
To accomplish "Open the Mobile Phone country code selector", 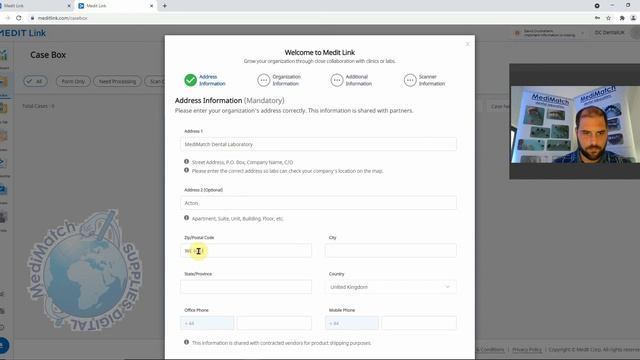I will (x=352, y=323).
